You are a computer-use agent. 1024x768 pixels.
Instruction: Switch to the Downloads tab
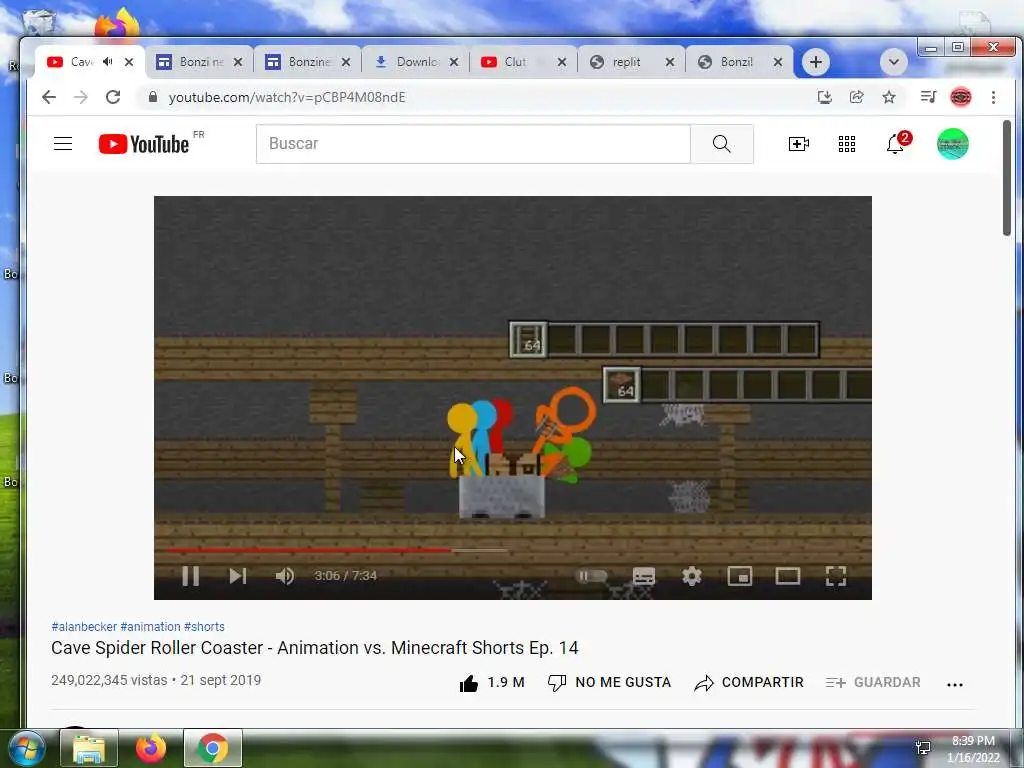click(417, 62)
